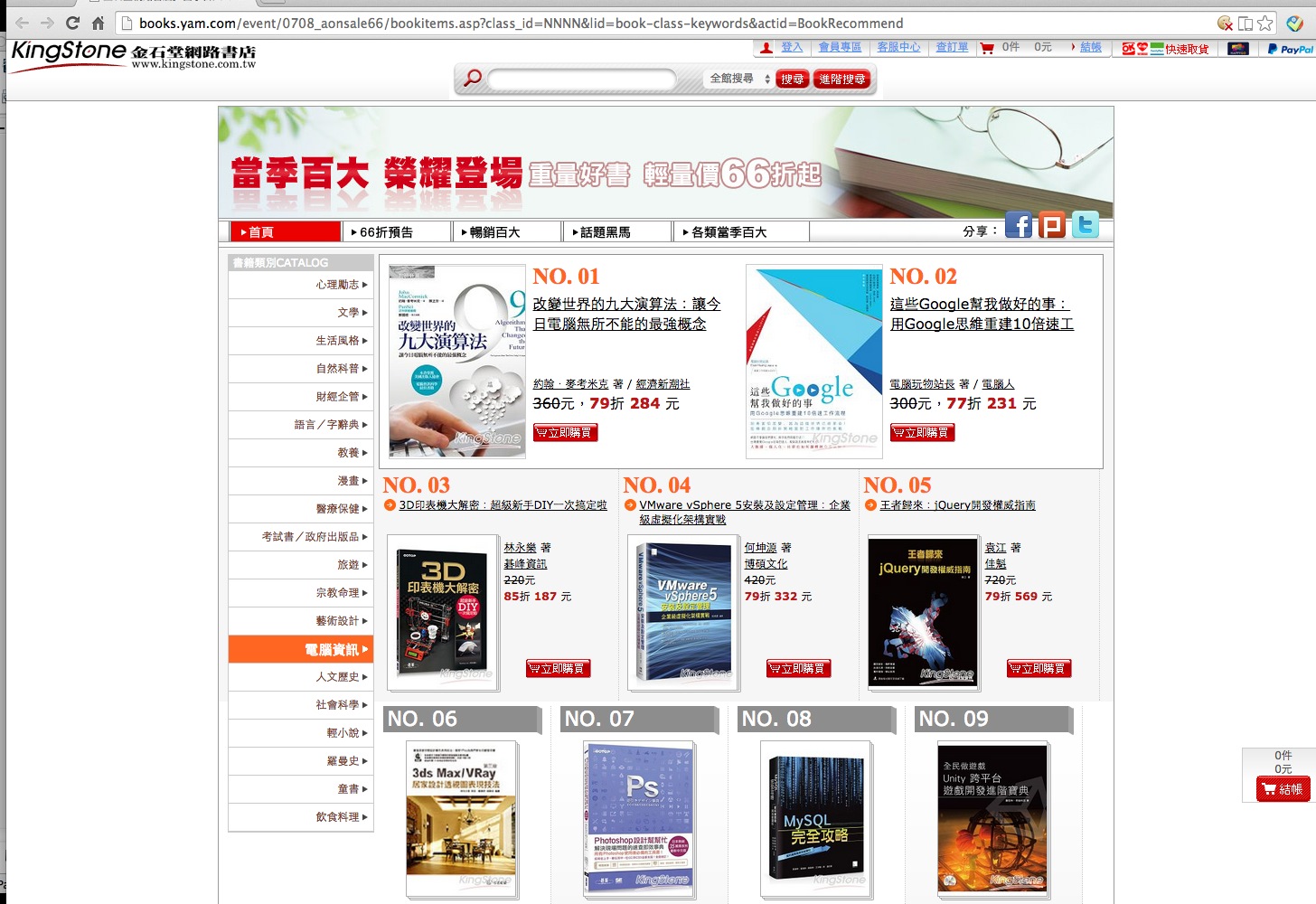This screenshot has width=1316, height=904.
Task: Click the KingStone logo
Action: coord(134,55)
